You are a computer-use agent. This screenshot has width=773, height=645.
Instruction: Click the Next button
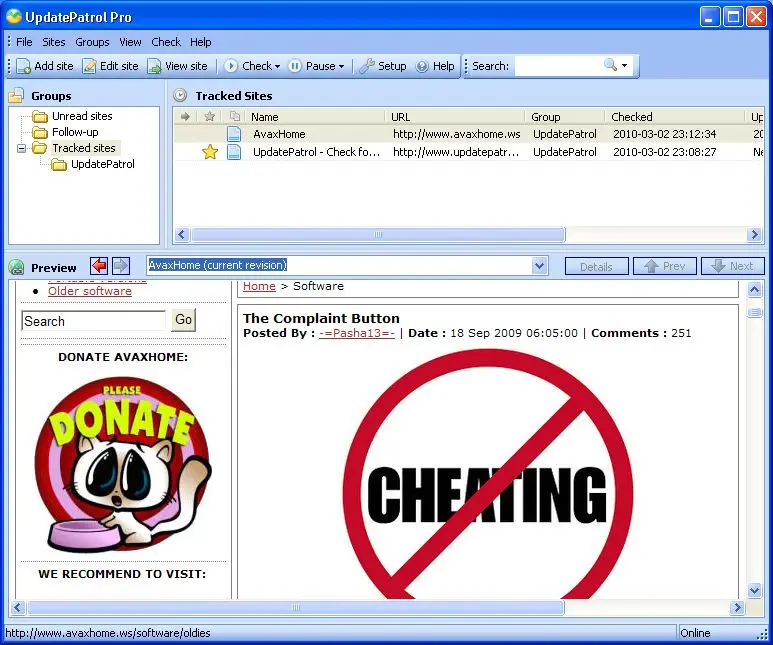pyautogui.click(x=733, y=266)
